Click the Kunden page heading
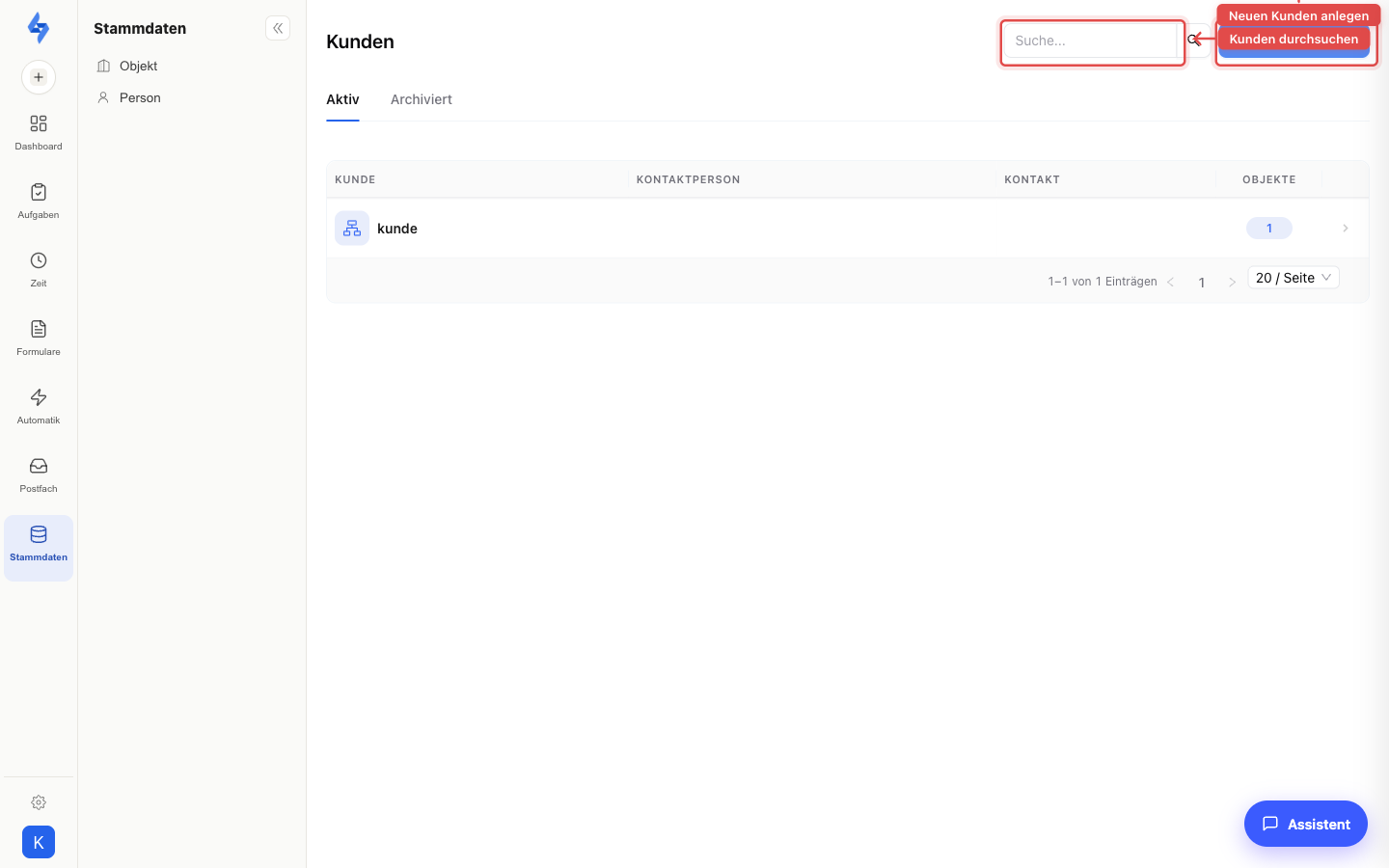1389x868 pixels. (x=360, y=41)
